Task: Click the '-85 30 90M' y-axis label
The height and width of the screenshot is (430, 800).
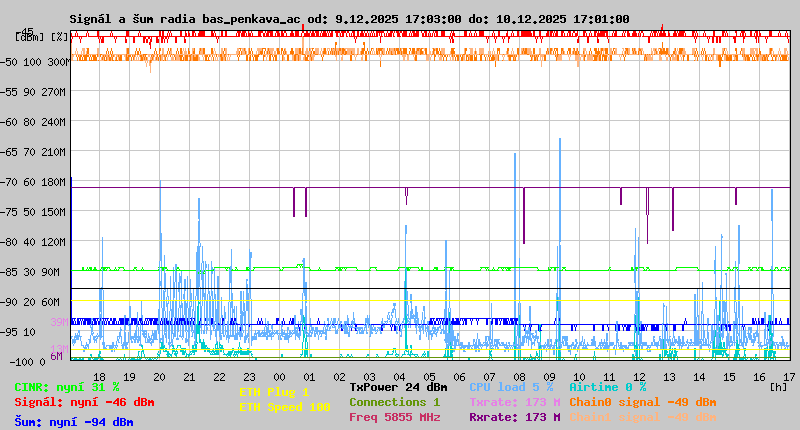Action: (30, 272)
